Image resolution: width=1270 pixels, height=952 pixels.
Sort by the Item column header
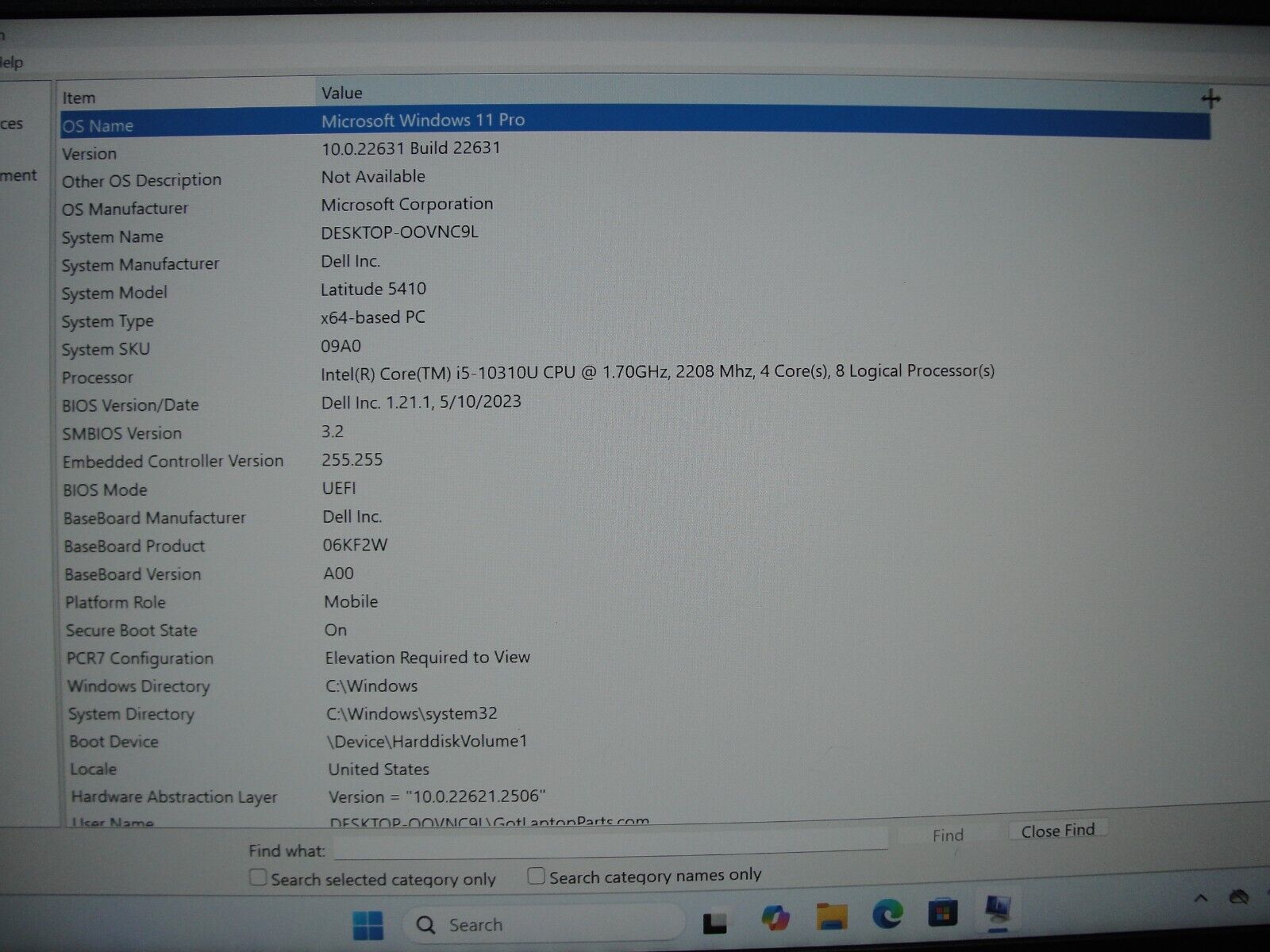coord(187,97)
